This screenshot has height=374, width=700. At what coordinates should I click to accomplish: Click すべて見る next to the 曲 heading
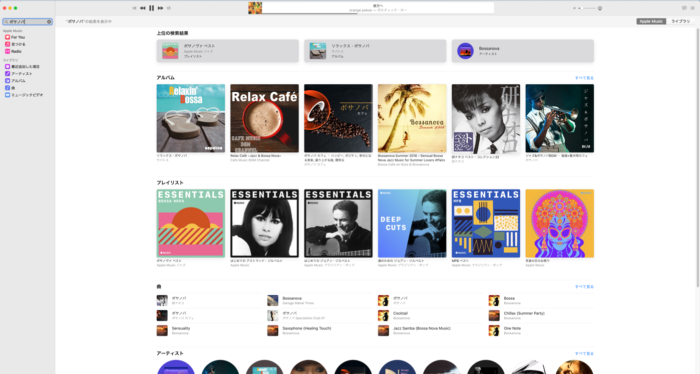(x=584, y=287)
